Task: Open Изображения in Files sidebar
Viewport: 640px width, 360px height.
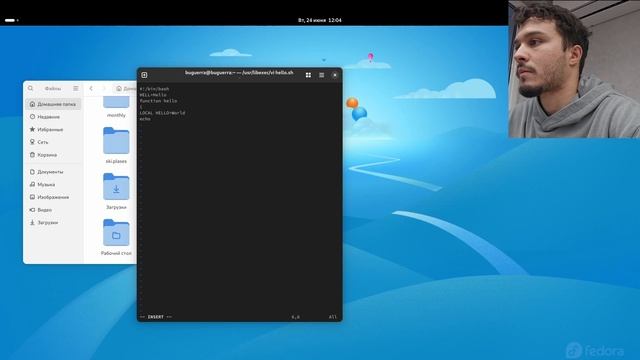Action: [x=53, y=197]
